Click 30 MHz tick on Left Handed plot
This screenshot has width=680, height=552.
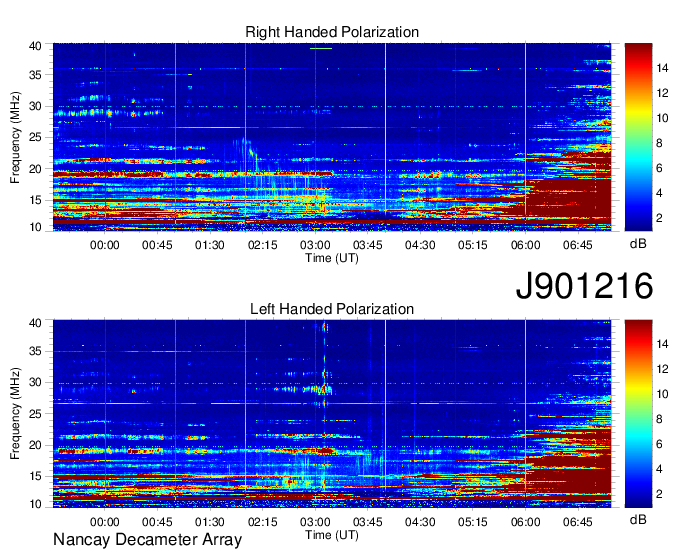coord(35,382)
